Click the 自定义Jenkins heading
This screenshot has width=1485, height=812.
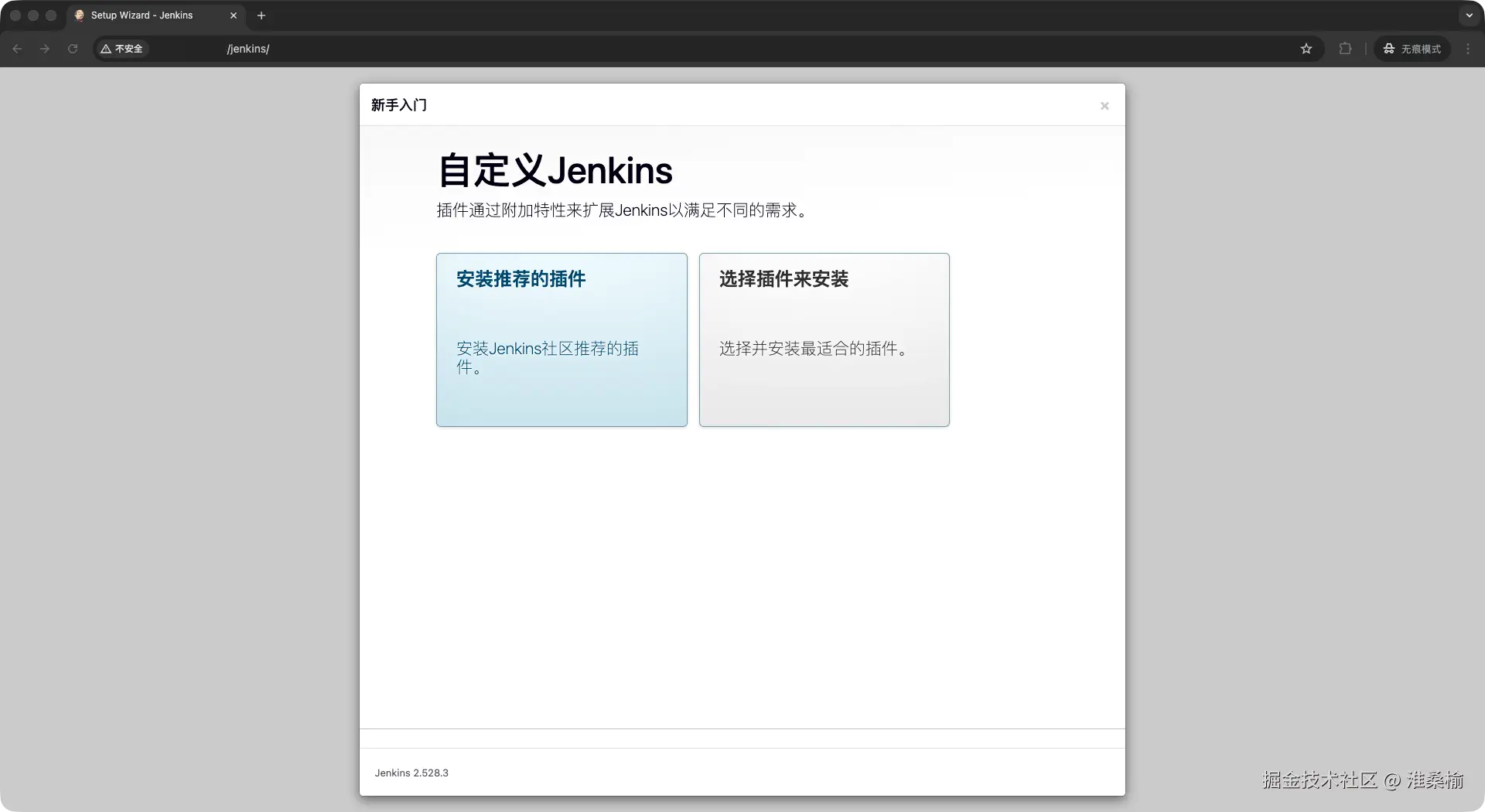click(x=555, y=170)
